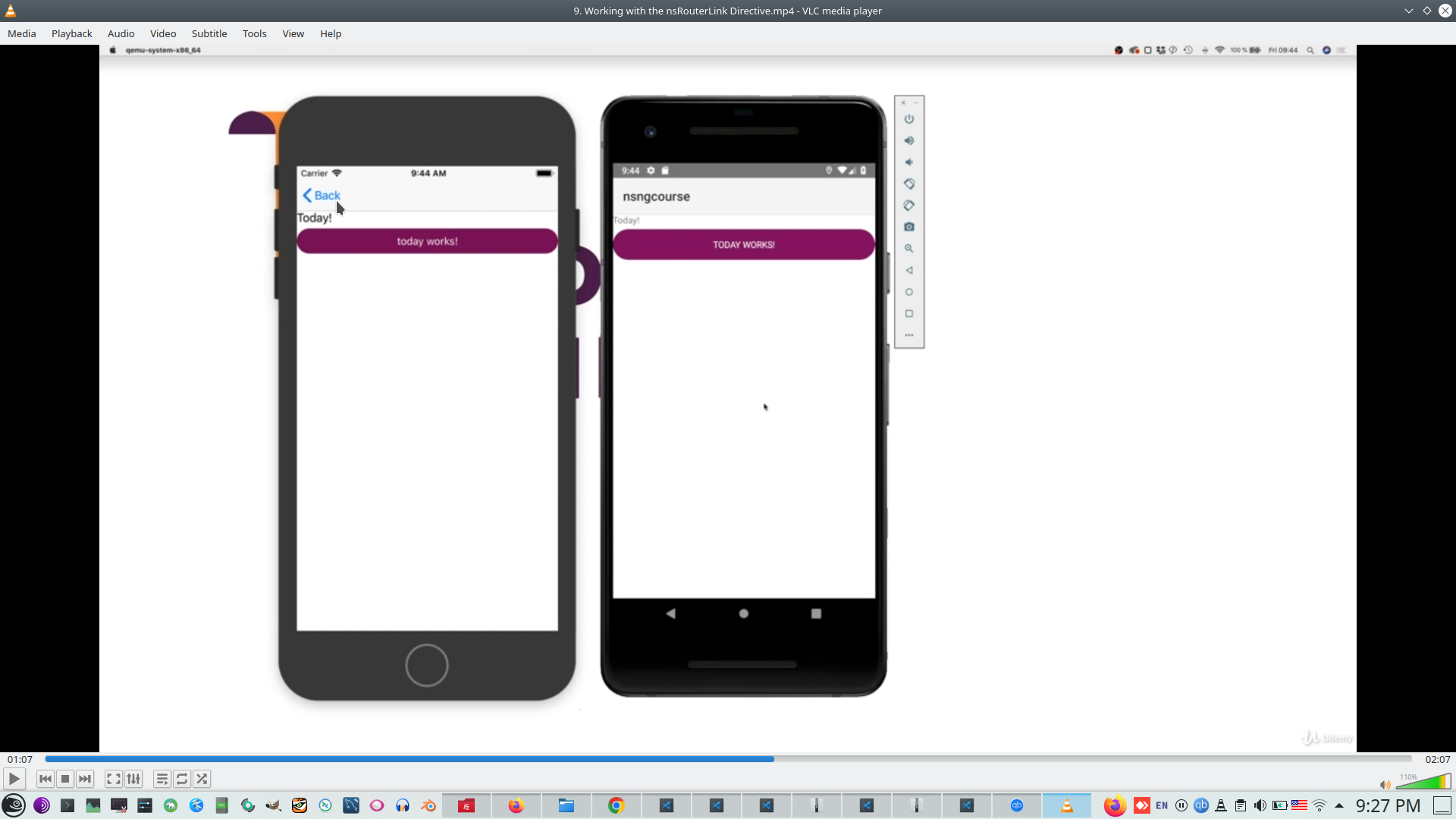This screenshot has height=819, width=1456.
Task: Stop playback with the Stop button
Action: 65,779
